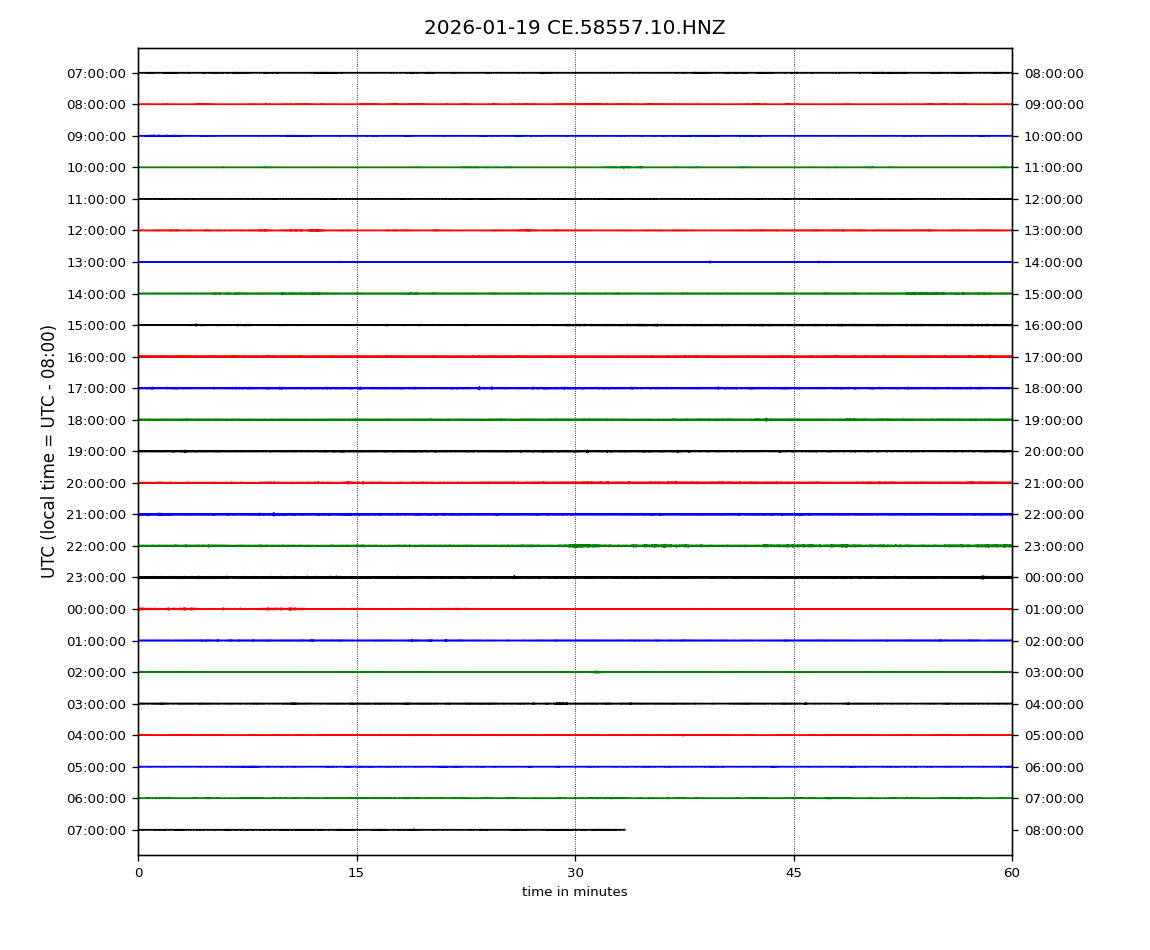
Task: Click the 'time in minutes' x-axis label
Action: [574, 892]
